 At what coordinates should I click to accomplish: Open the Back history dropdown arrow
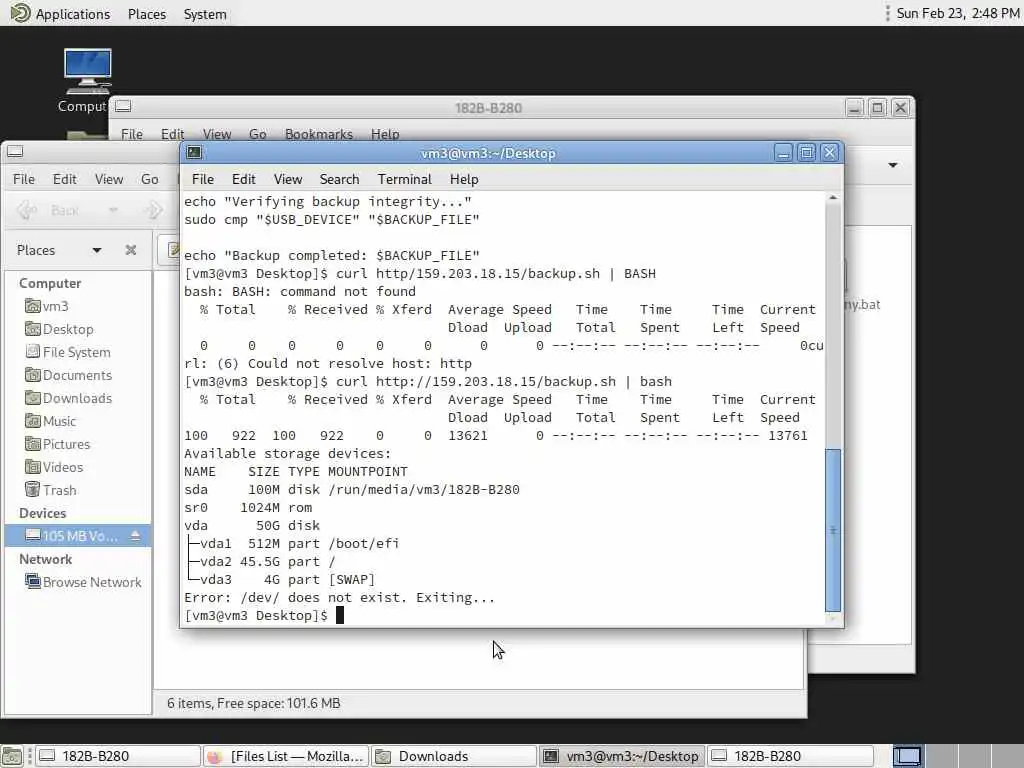pyautogui.click(x=113, y=210)
